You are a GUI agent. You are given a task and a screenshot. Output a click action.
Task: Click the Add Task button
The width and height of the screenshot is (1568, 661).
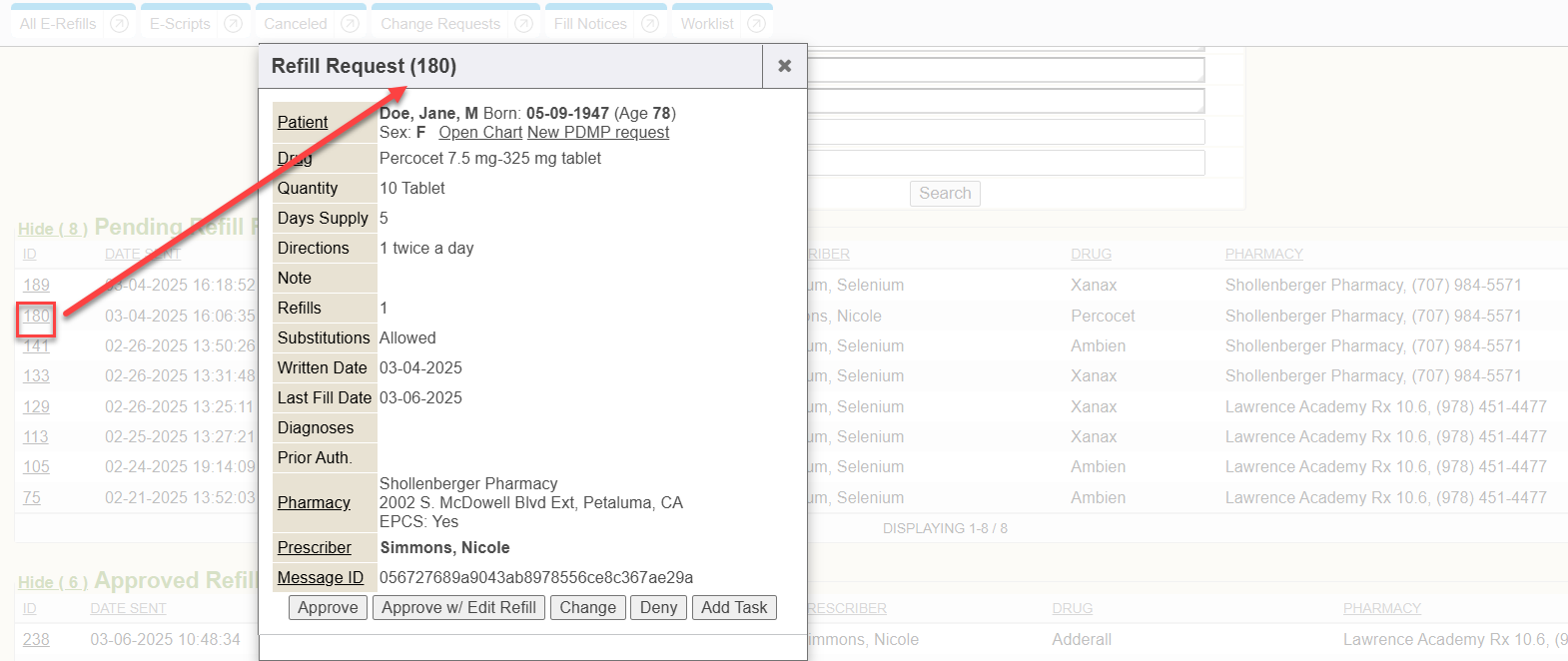click(x=734, y=607)
